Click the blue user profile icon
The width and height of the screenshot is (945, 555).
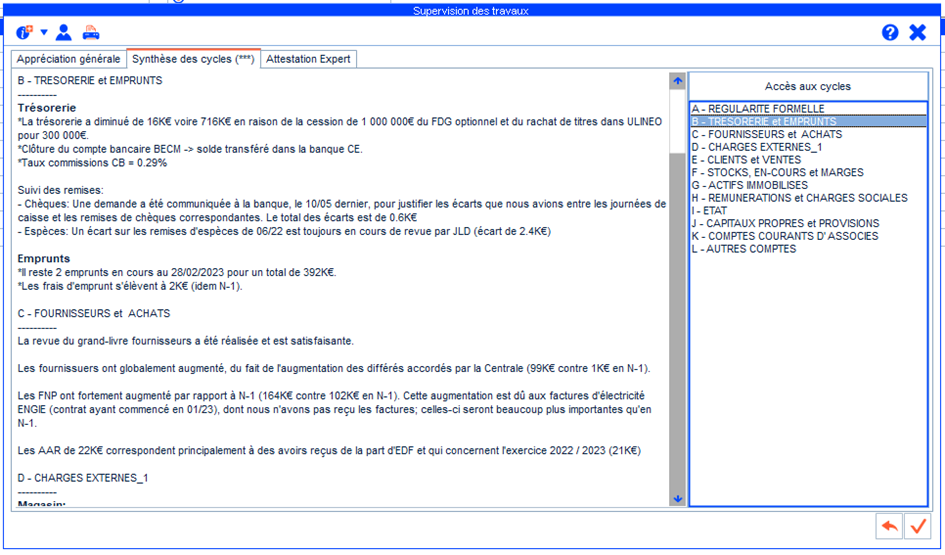63,32
